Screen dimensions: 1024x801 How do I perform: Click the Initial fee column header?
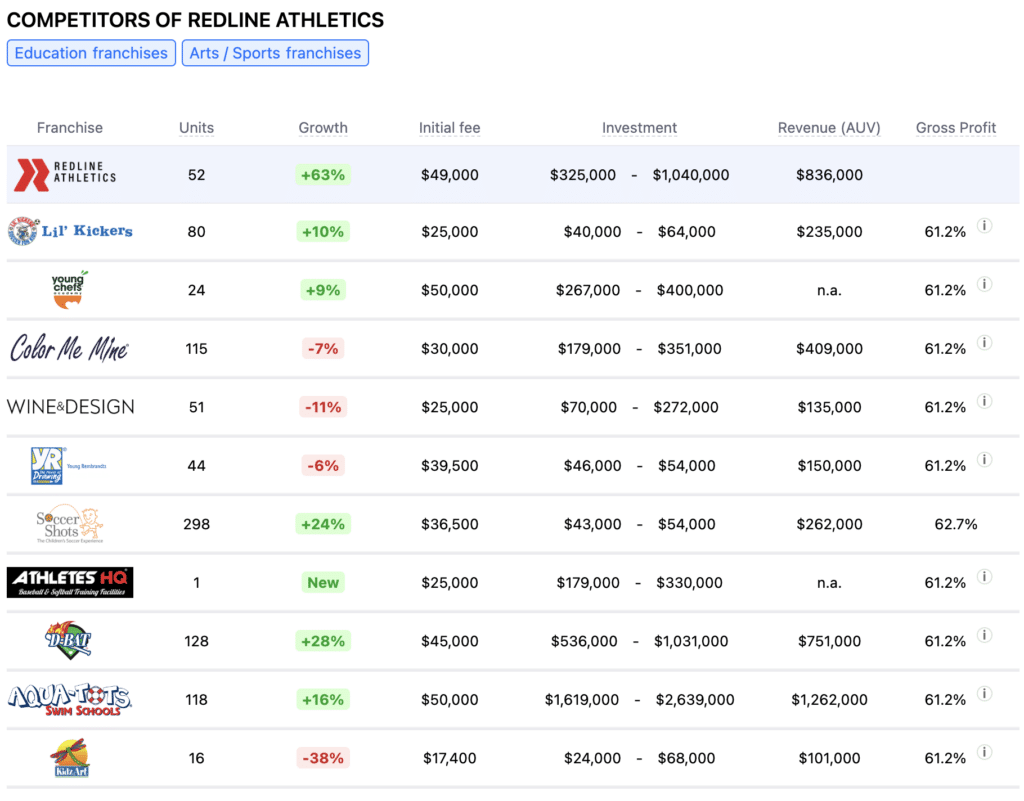click(450, 127)
